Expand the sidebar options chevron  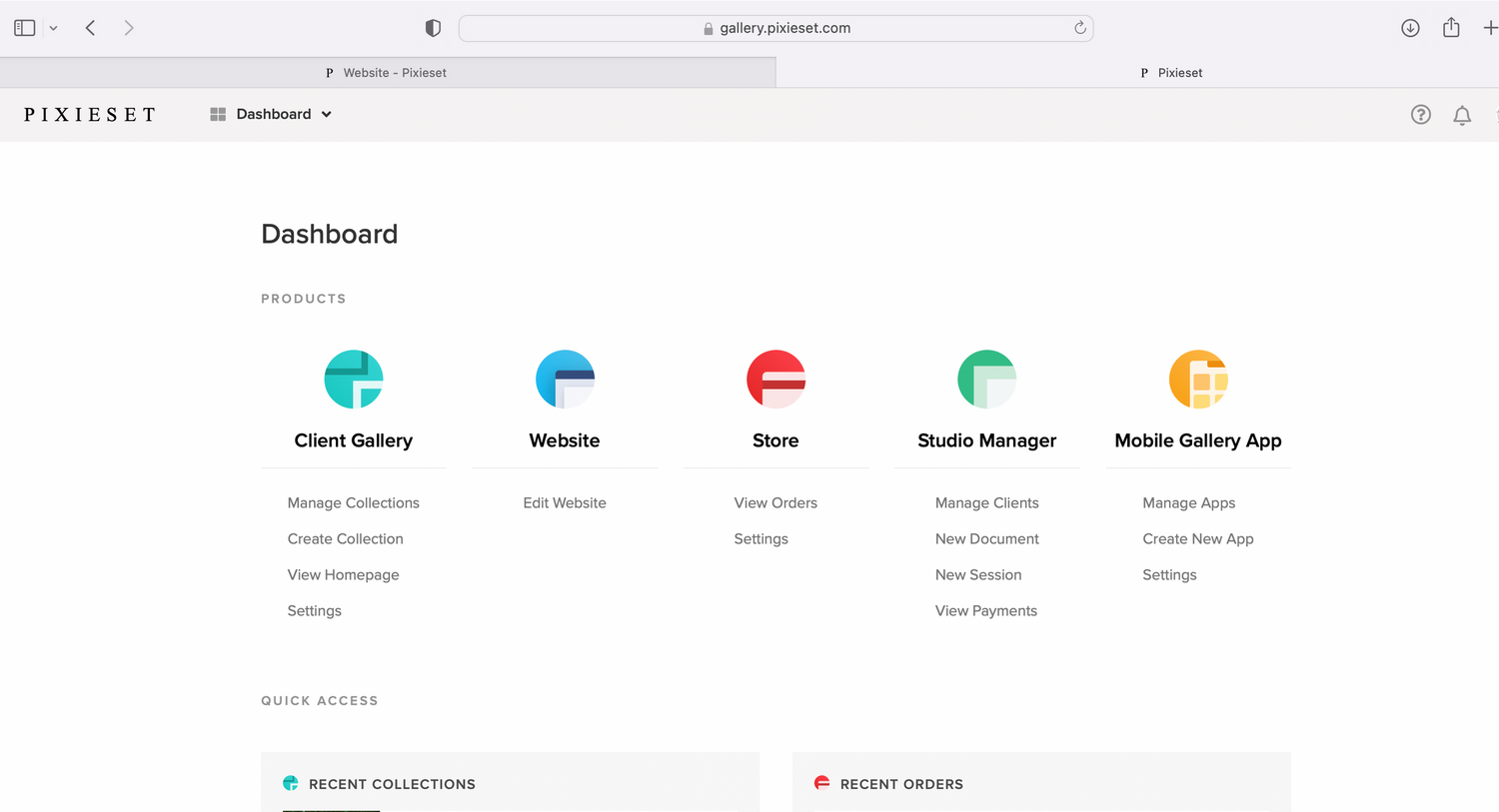pyautogui.click(x=53, y=28)
